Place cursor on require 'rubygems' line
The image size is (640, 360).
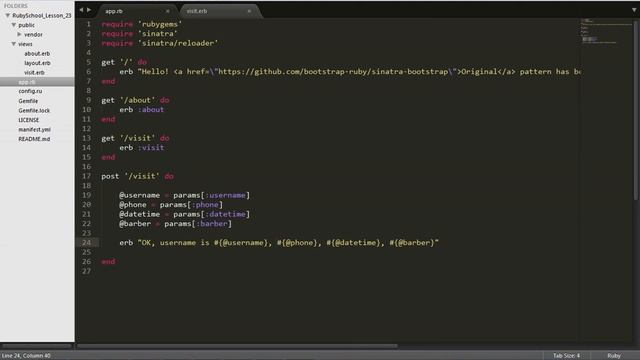pyautogui.click(x=142, y=24)
